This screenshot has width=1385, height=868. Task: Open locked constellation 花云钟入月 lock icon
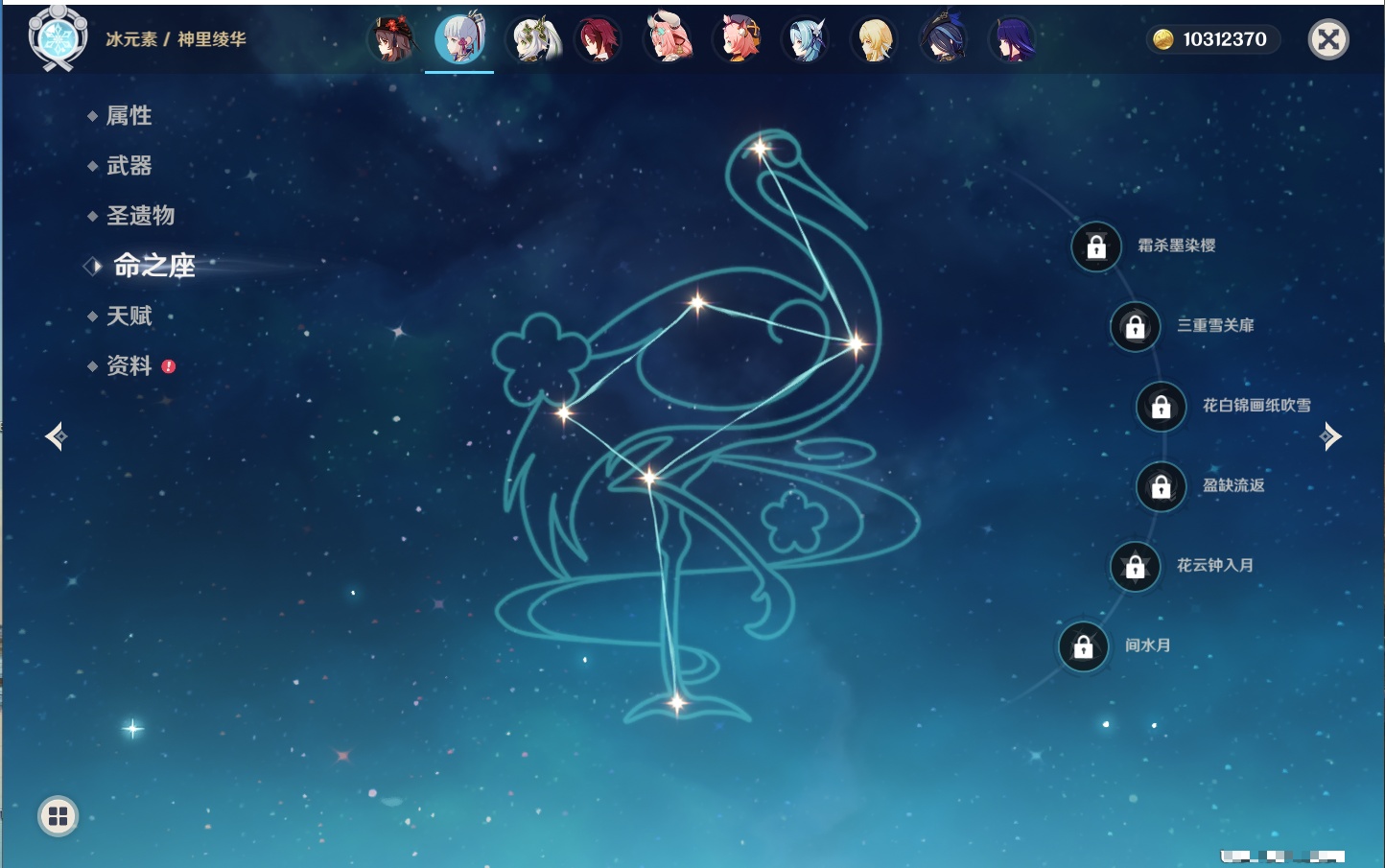[1136, 566]
